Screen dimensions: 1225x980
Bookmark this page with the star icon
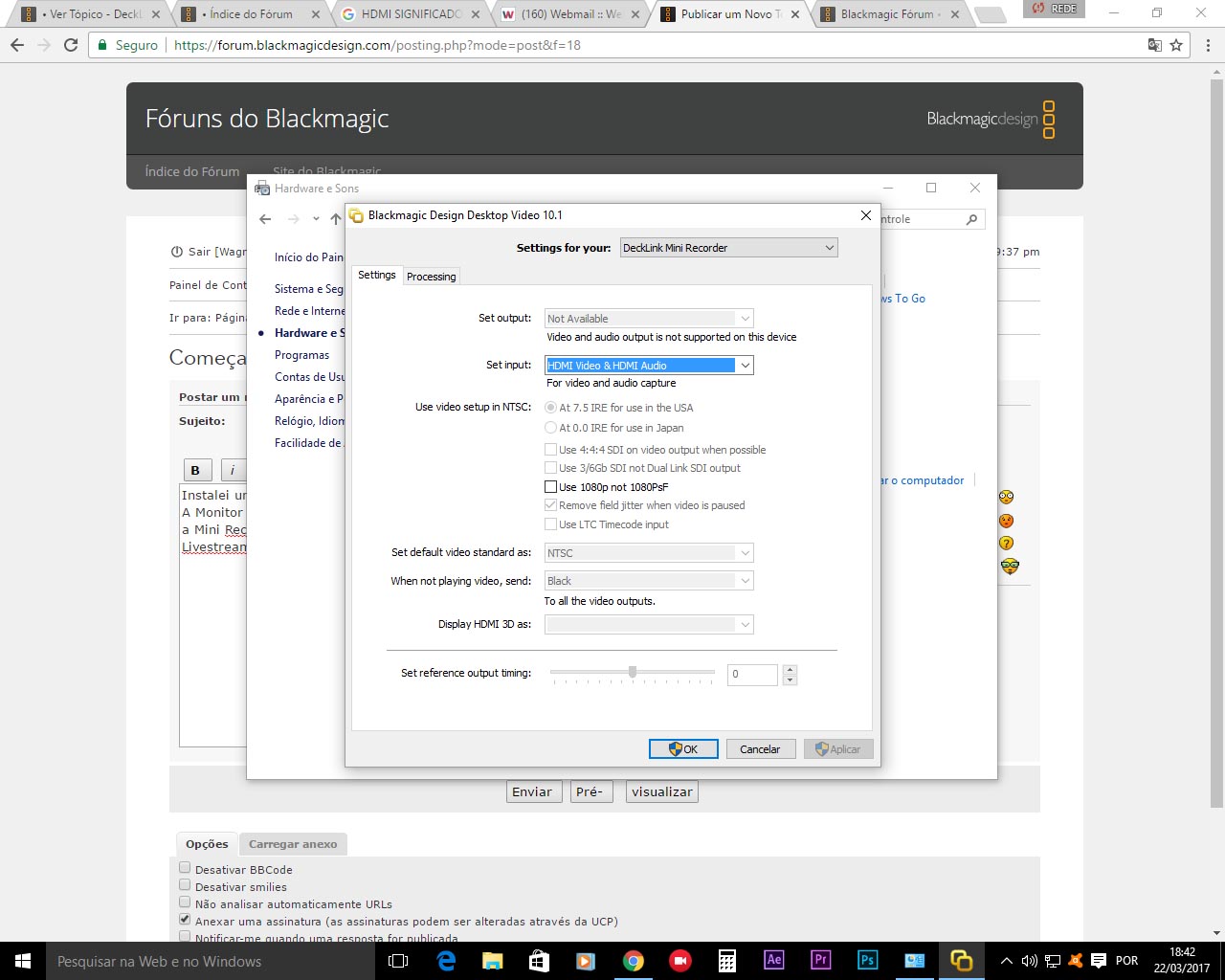click(x=1176, y=45)
